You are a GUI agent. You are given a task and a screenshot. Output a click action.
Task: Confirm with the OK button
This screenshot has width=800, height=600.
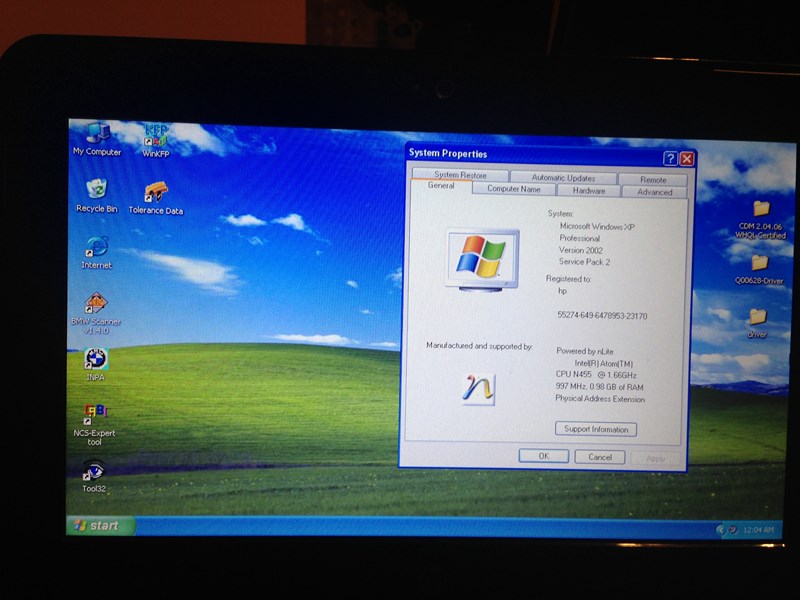[x=544, y=456]
